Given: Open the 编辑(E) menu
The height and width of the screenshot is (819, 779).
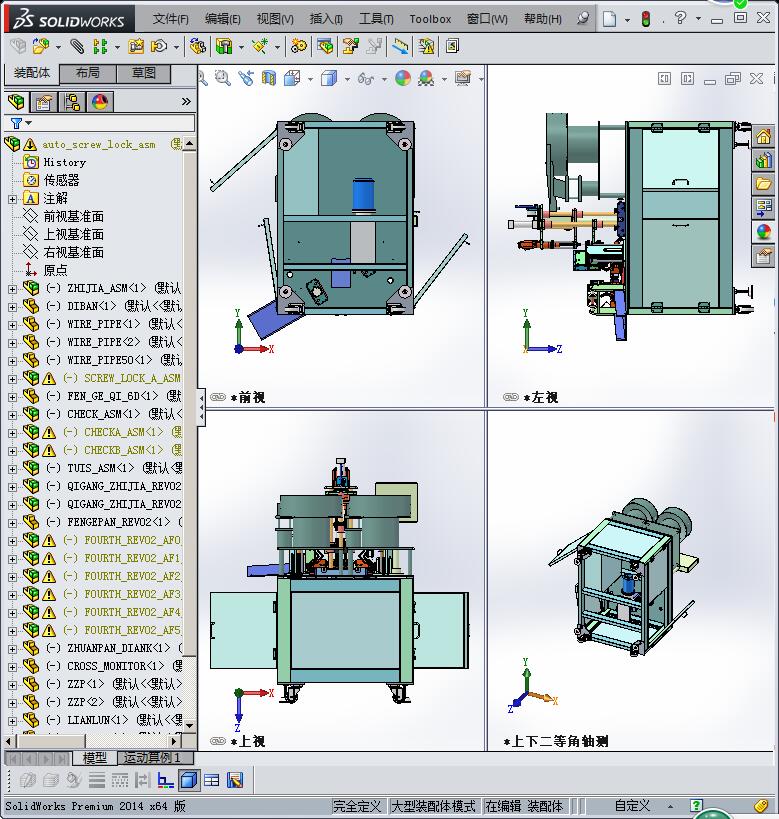Looking at the screenshot, I should 223,19.
